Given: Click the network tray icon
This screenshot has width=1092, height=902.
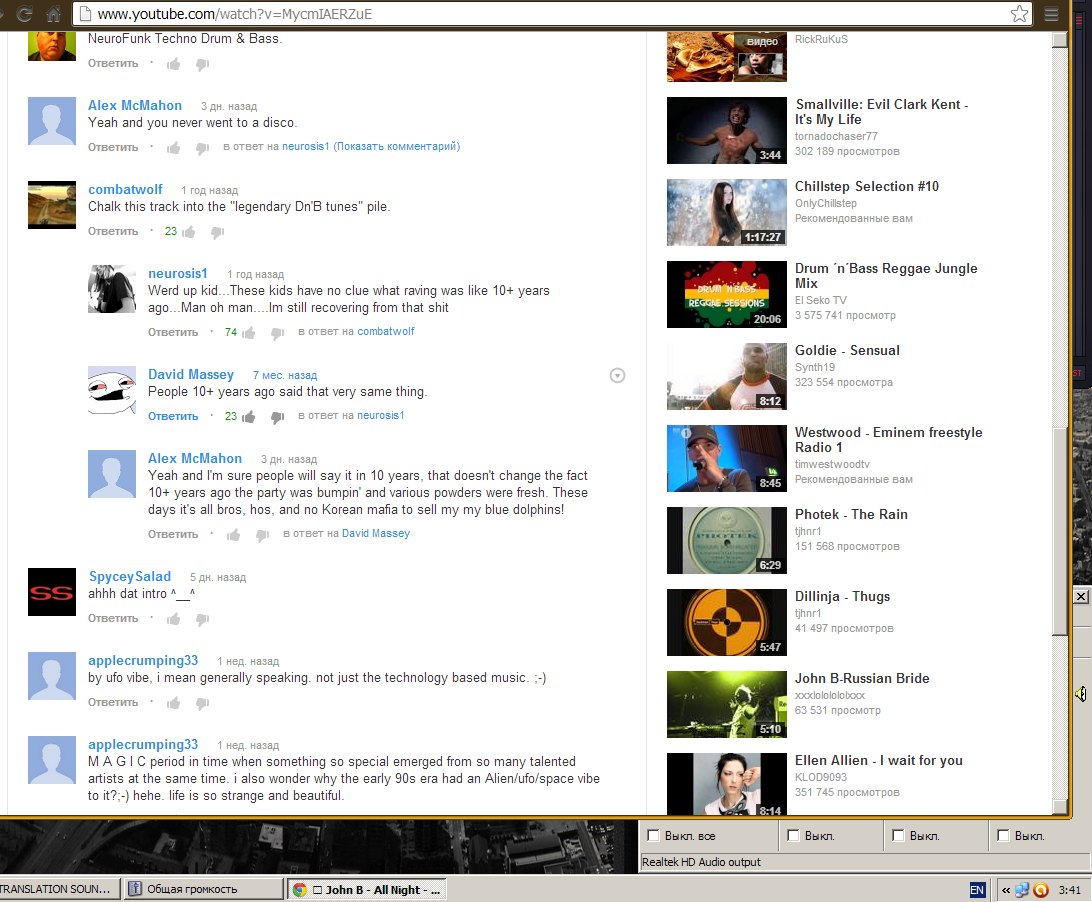Looking at the screenshot, I should (1022, 889).
